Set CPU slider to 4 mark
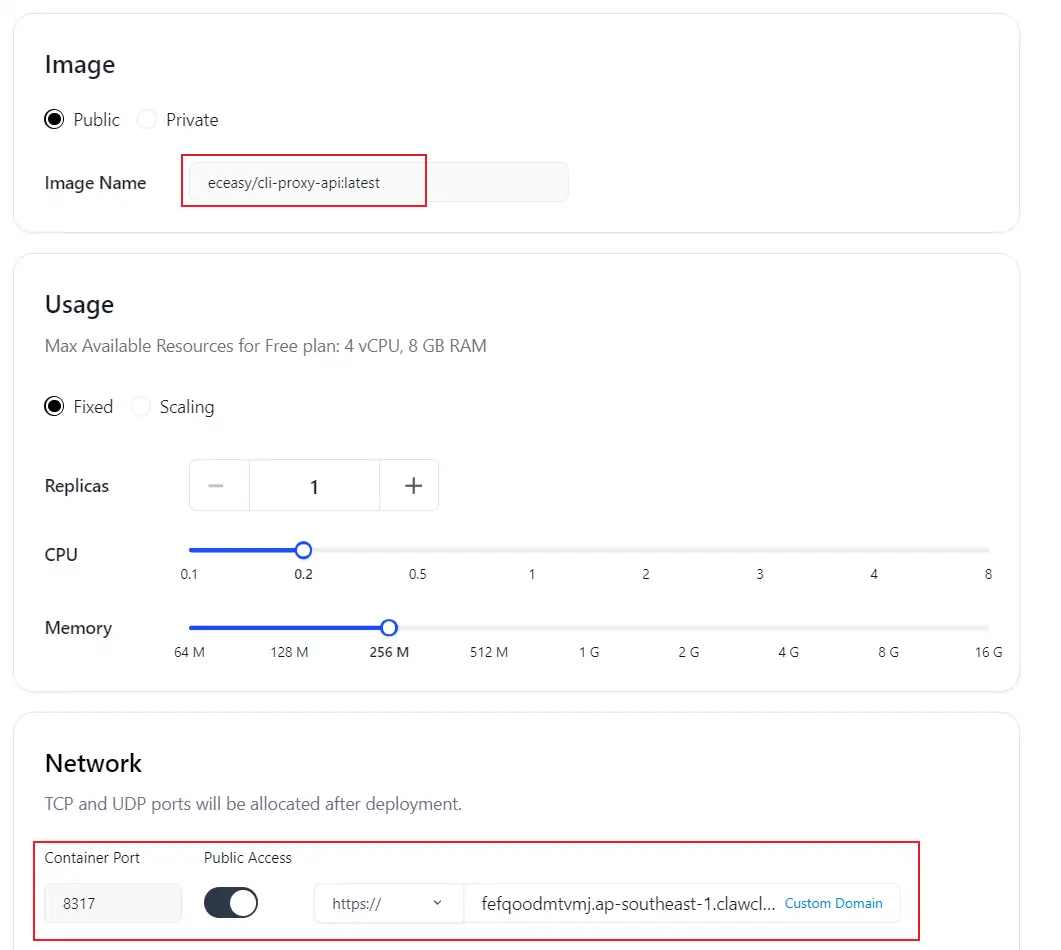 [874, 550]
